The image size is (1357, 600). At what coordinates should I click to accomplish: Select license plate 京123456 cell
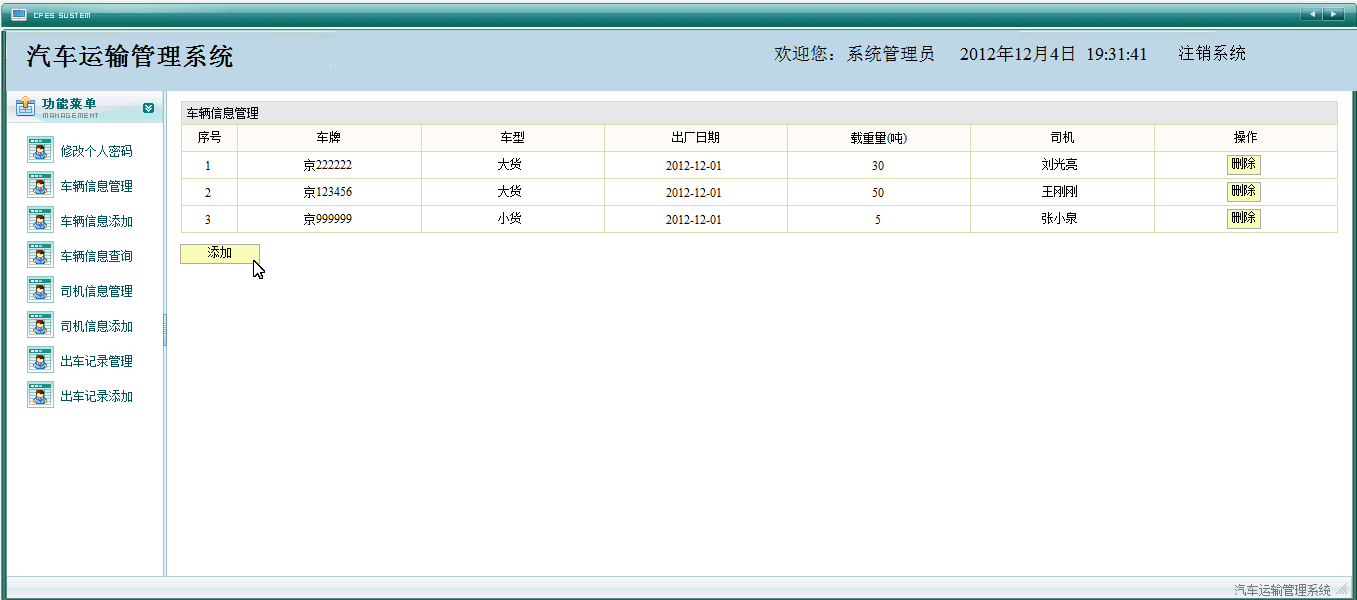tap(328, 192)
